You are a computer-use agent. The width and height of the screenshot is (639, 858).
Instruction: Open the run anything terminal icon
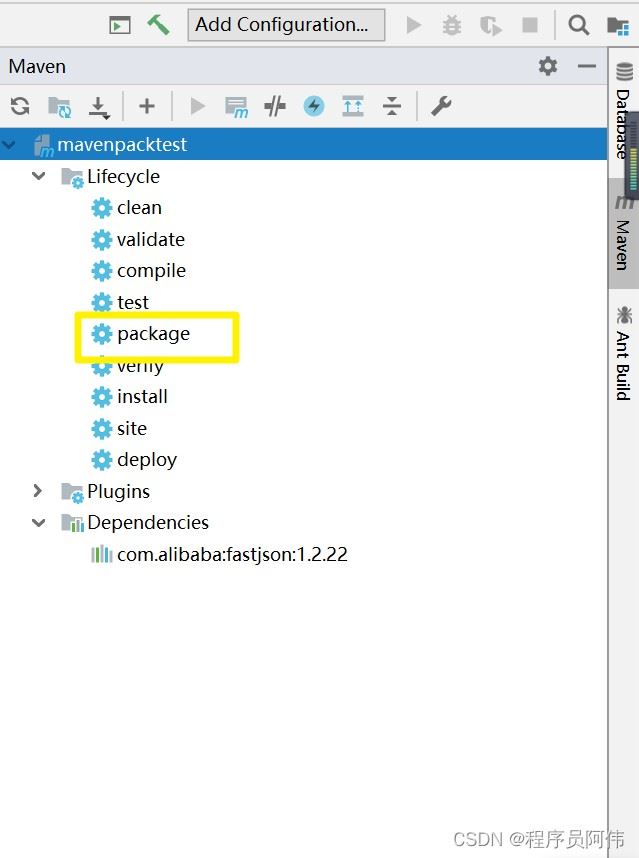click(x=119, y=25)
